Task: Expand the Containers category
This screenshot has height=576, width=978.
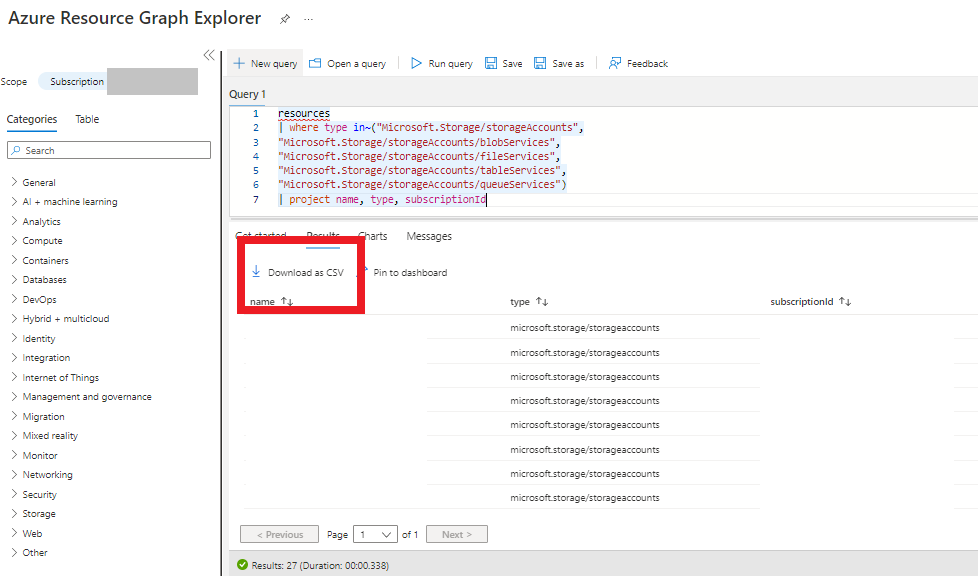Action: click(14, 260)
